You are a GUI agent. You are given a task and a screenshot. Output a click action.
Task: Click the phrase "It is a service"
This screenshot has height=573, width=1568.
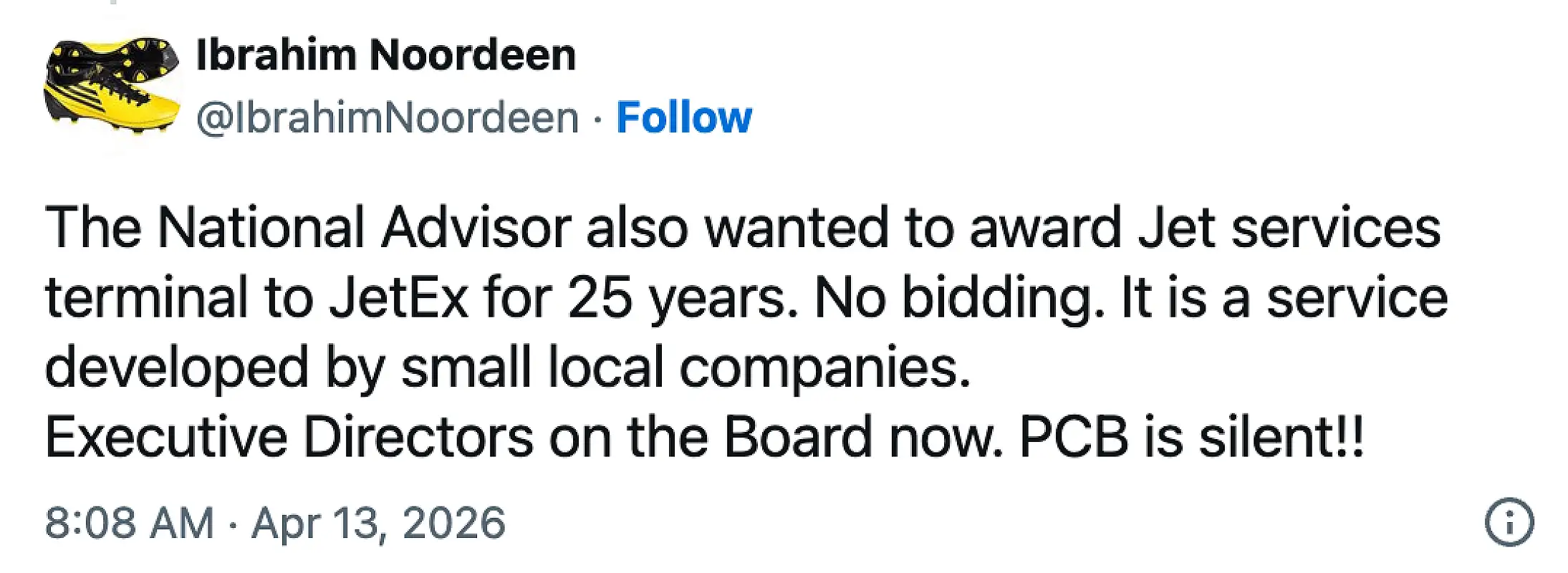(1284, 297)
